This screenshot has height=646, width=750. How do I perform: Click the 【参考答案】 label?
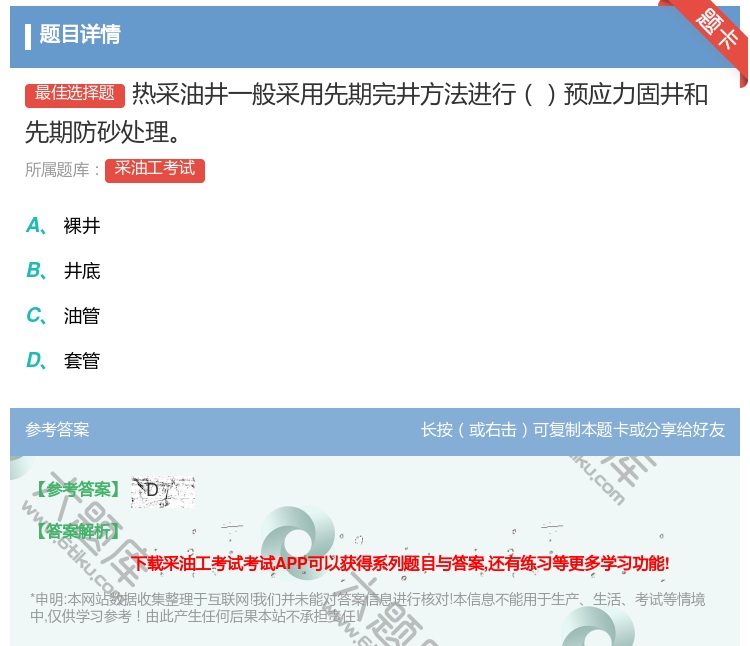[78, 489]
